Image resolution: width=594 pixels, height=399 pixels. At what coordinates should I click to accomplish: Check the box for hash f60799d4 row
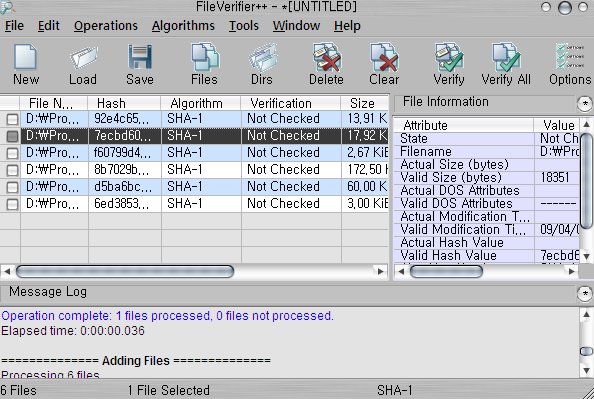[x=12, y=153]
